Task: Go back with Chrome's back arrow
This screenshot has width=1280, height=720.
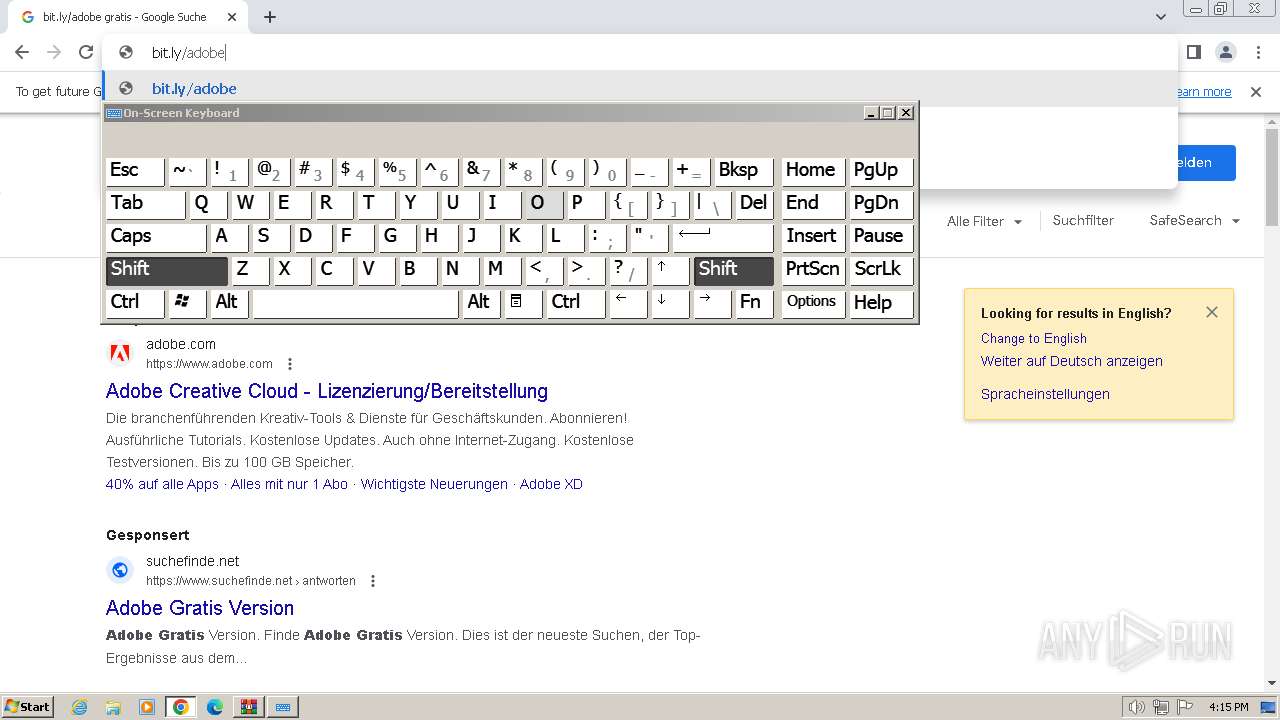Action: pyautogui.click(x=22, y=52)
